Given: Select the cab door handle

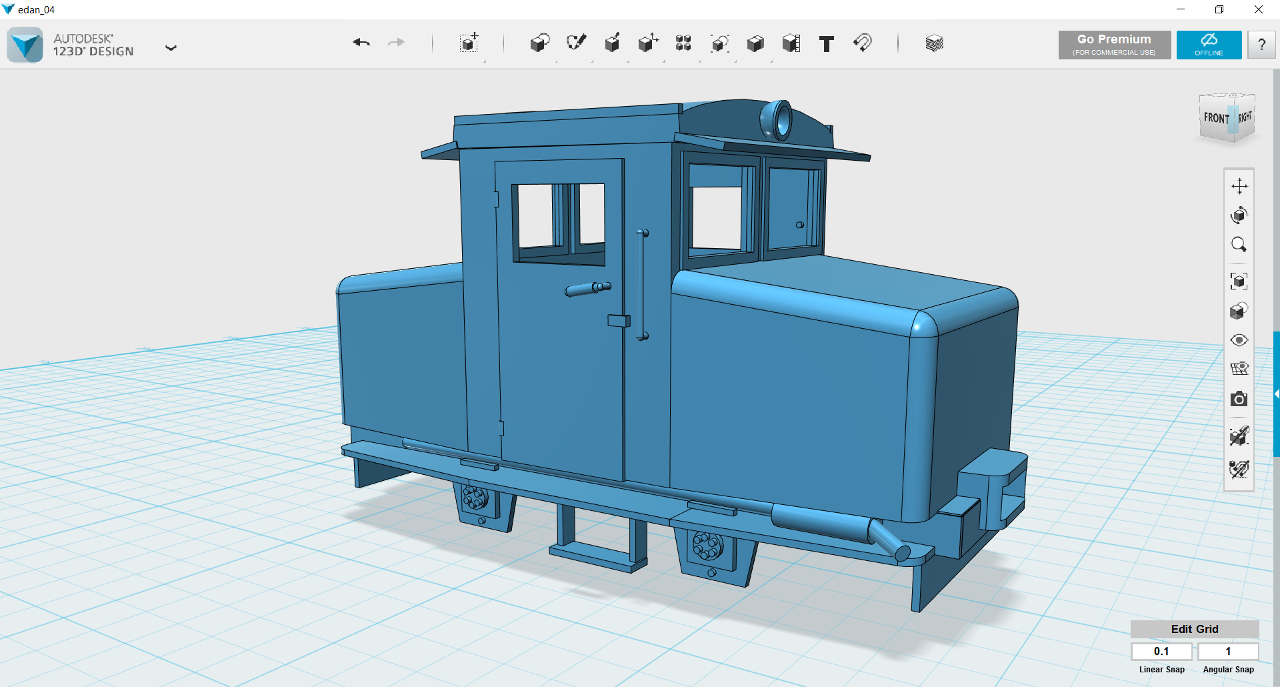Looking at the screenshot, I should [588, 289].
